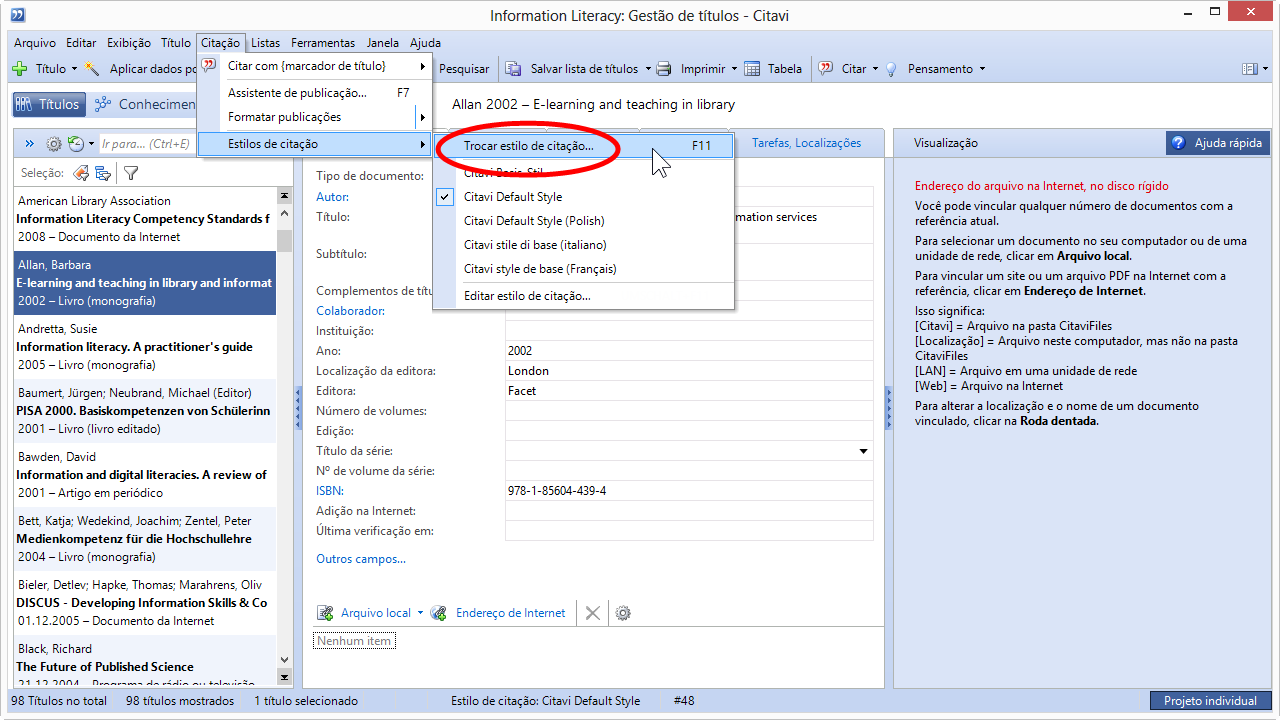Switch to Tarefas, Localizações tab
1280x720 pixels.
point(806,143)
